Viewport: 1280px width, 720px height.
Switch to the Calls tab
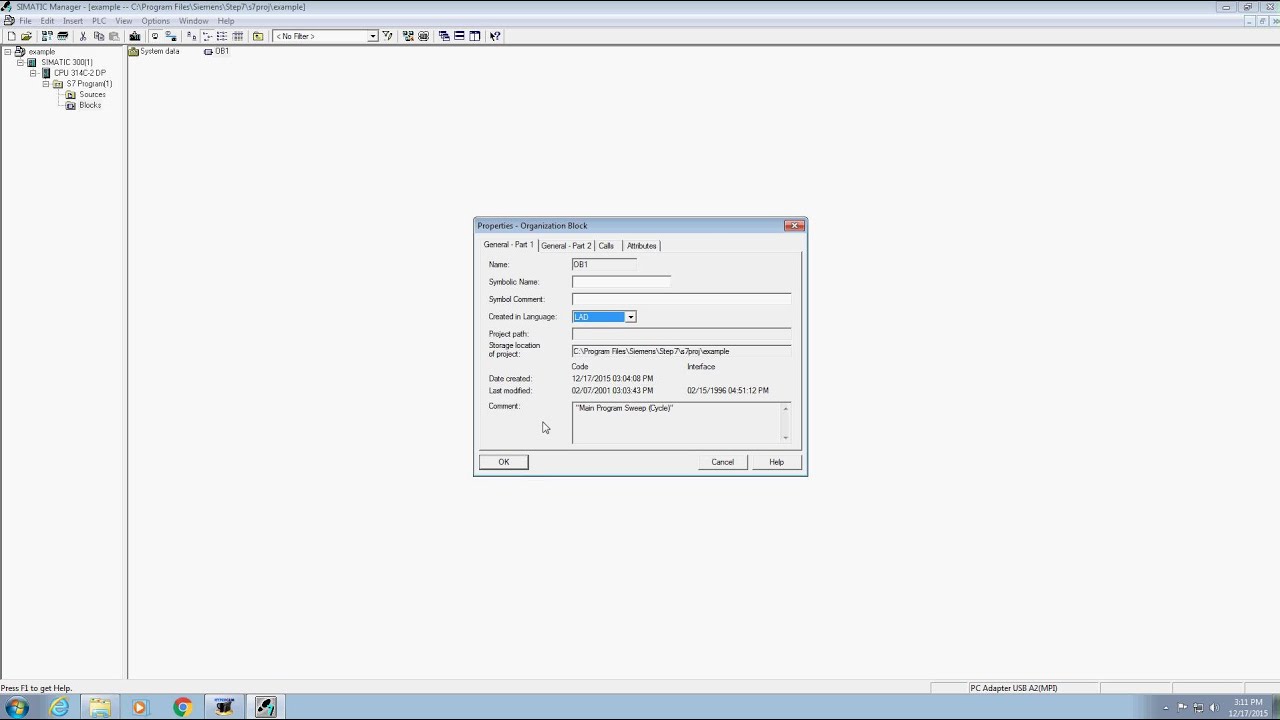click(606, 246)
